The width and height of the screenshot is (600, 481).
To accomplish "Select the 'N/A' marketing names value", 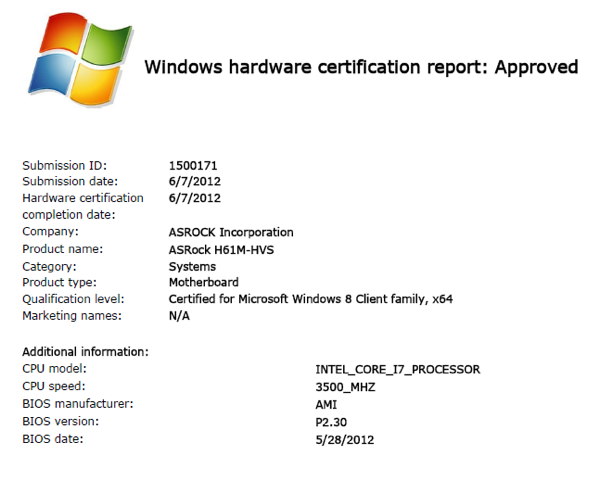I will [179, 316].
